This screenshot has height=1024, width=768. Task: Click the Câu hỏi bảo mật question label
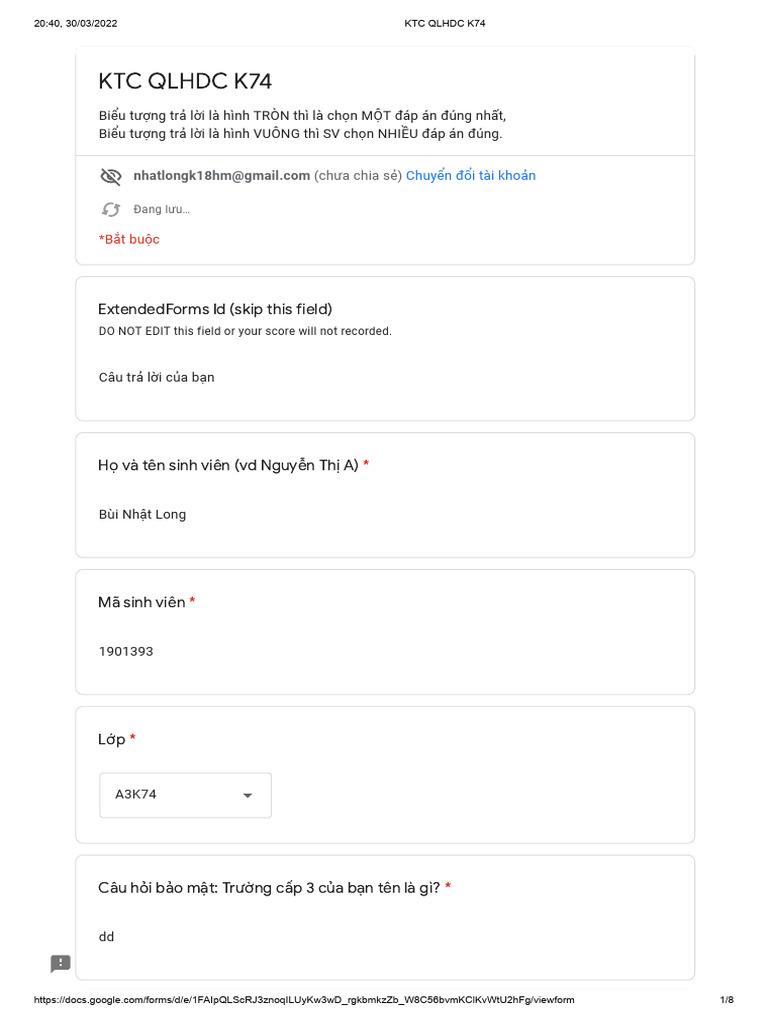[x=269, y=888]
